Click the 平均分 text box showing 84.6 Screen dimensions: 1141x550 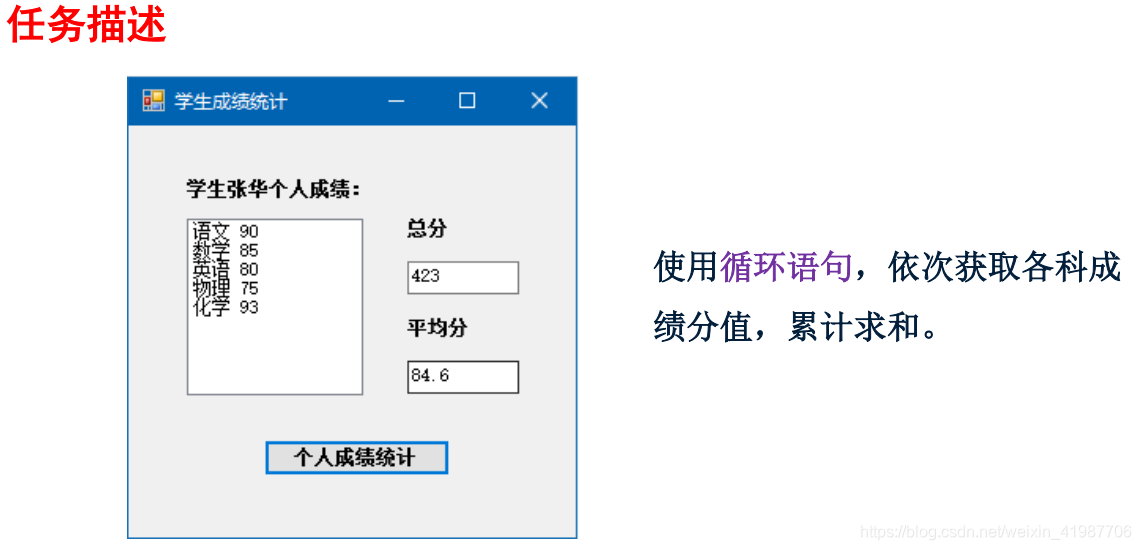[463, 377]
